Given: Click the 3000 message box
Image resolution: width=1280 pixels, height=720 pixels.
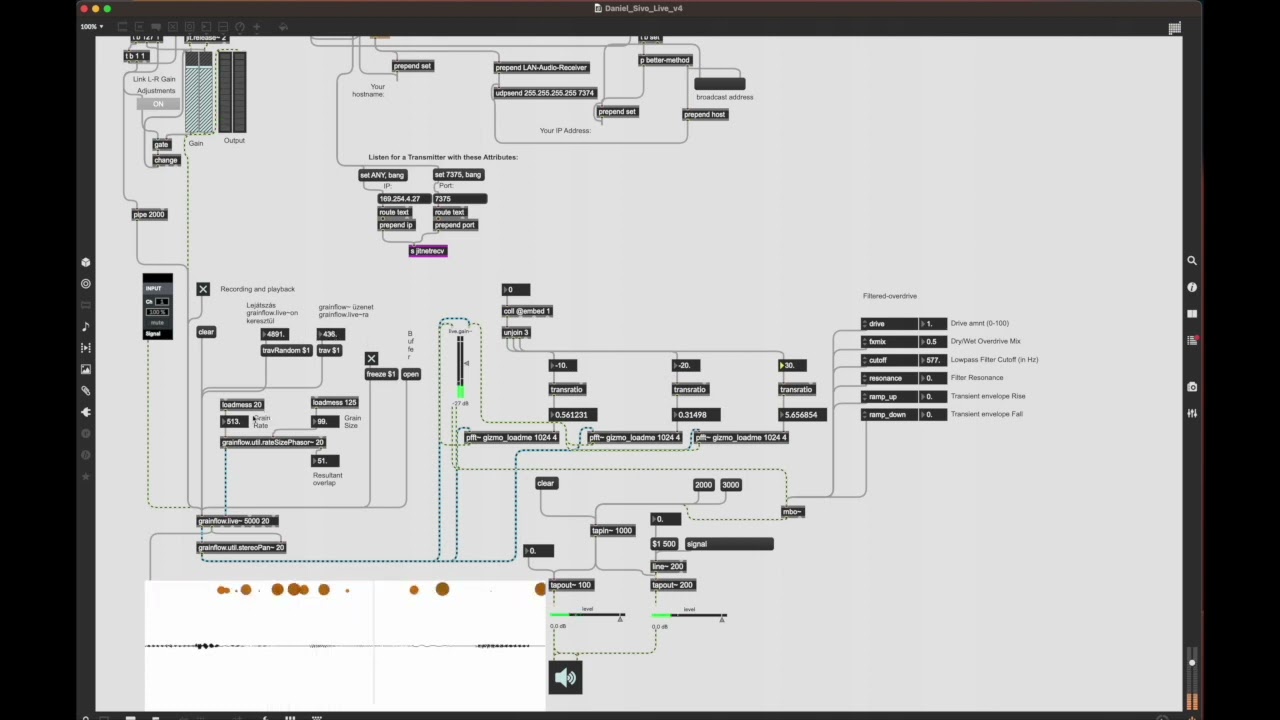Looking at the screenshot, I should point(731,485).
